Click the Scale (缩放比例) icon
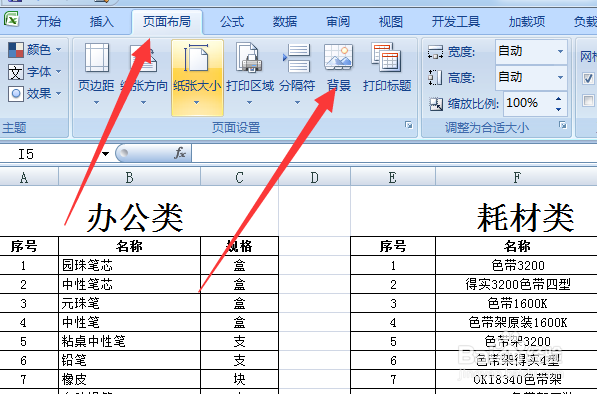 coord(436,104)
